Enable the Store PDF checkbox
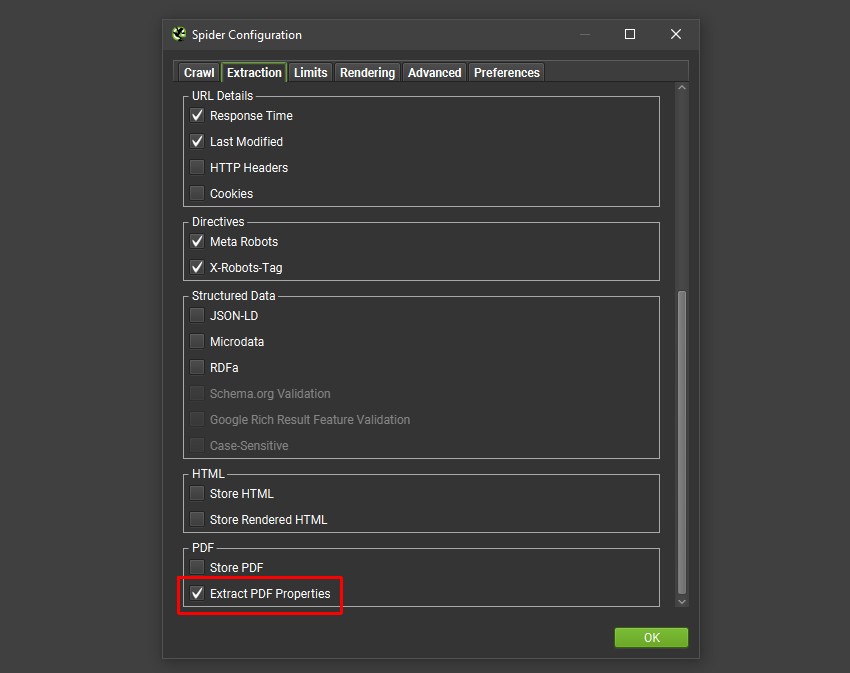The height and width of the screenshot is (673, 850). coord(197,567)
